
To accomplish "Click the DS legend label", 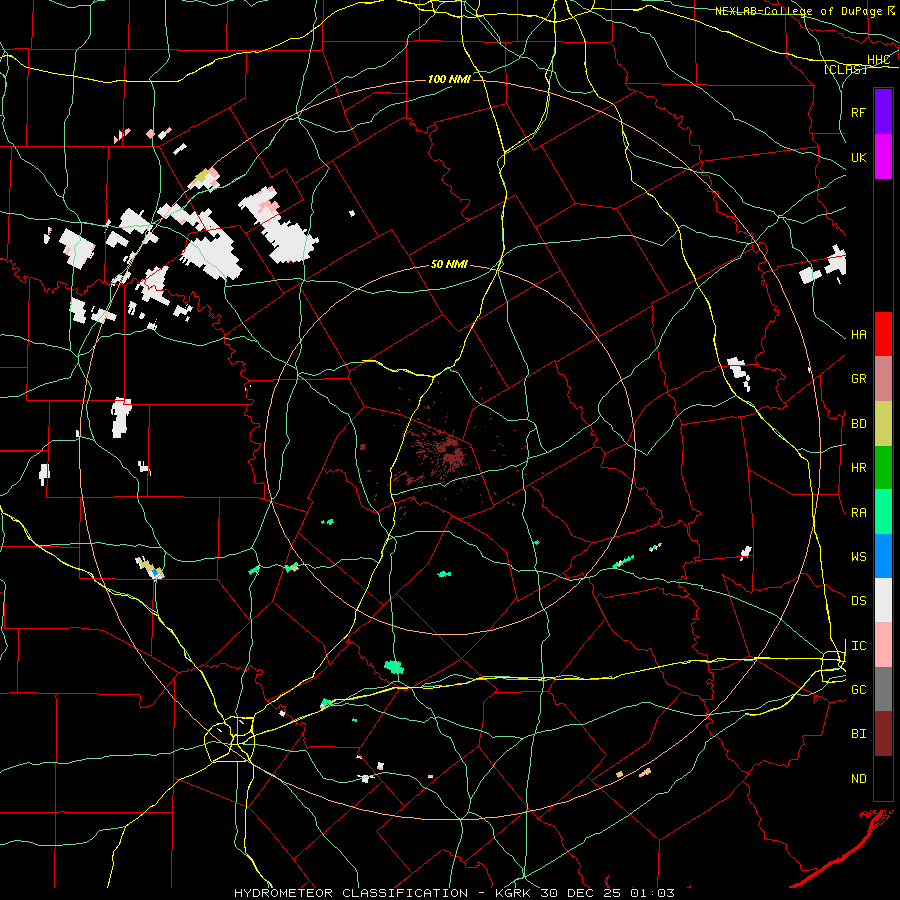I will (858, 601).
